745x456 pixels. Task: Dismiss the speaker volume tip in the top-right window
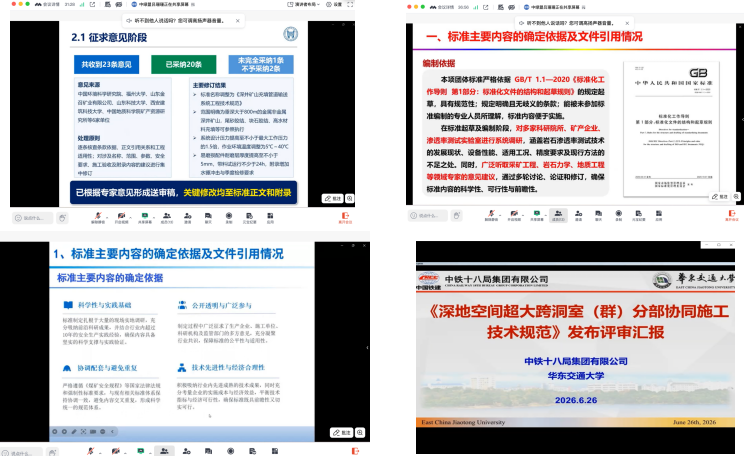click(x=627, y=23)
